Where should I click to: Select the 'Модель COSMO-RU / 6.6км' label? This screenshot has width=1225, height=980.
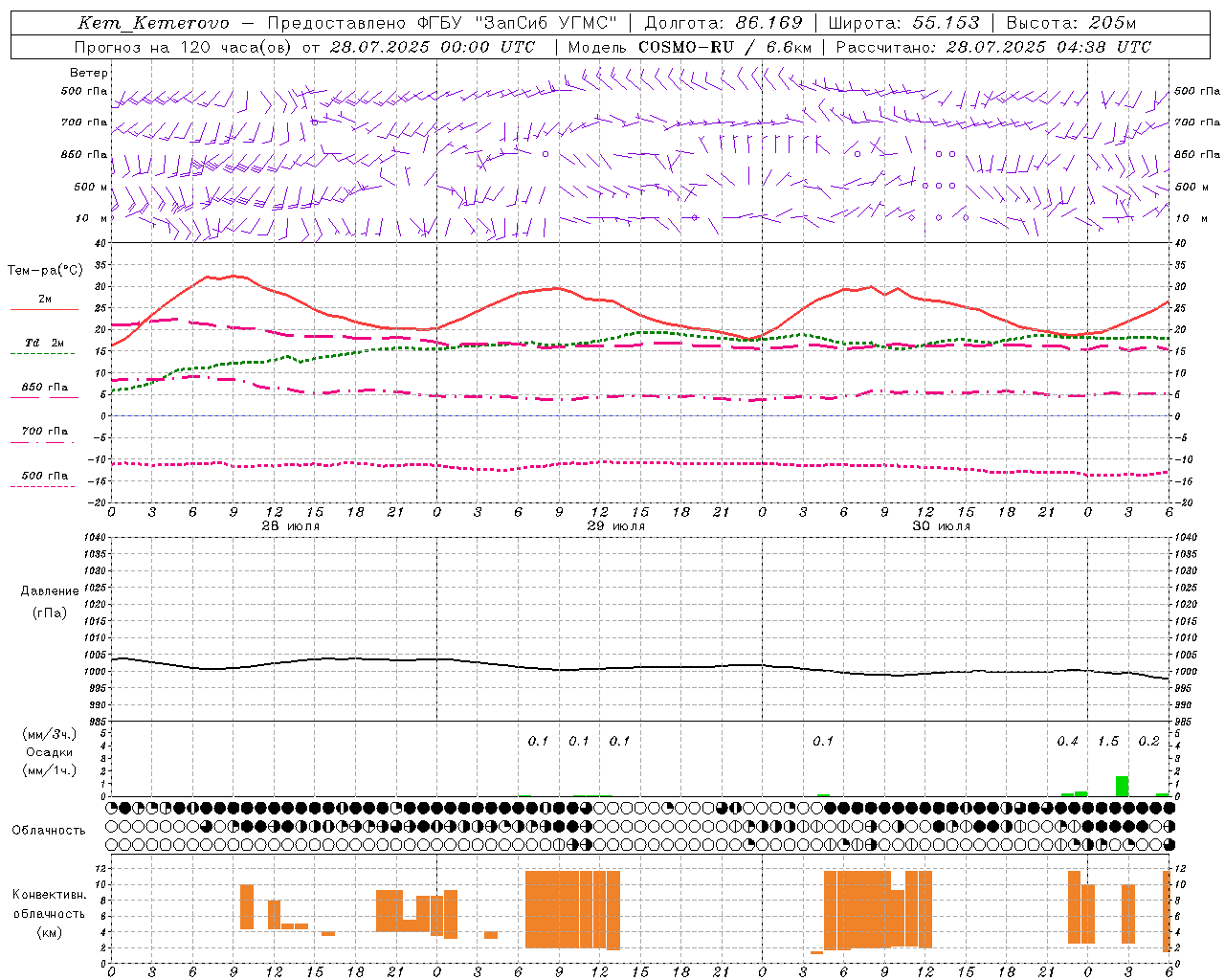(x=690, y=47)
